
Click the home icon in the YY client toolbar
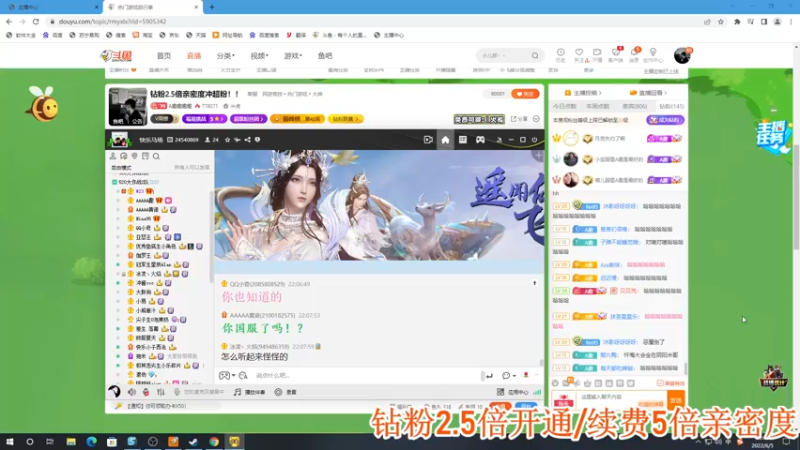[445, 140]
